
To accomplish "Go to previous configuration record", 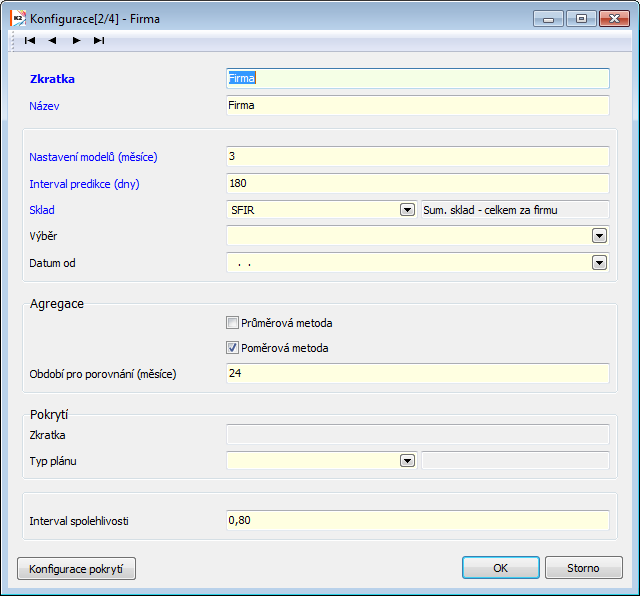I will point(52,40).
